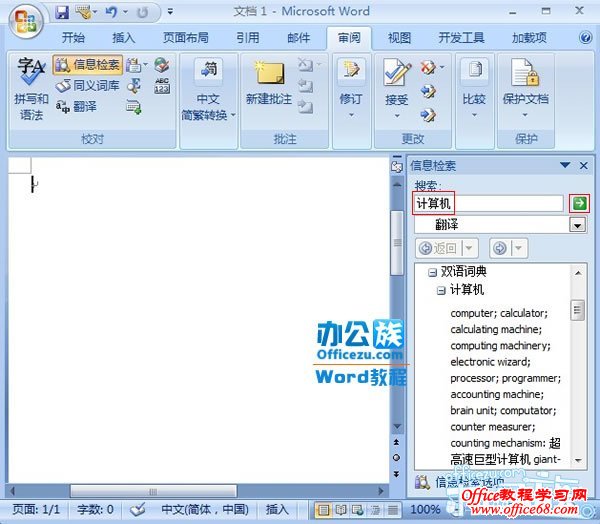
Task: Click the 页面: 1/1 status indicator
Action: point(36,509)
